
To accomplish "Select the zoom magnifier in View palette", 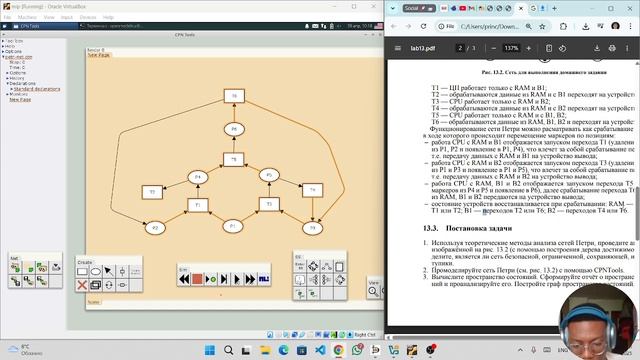I will [x=373, y=291].
